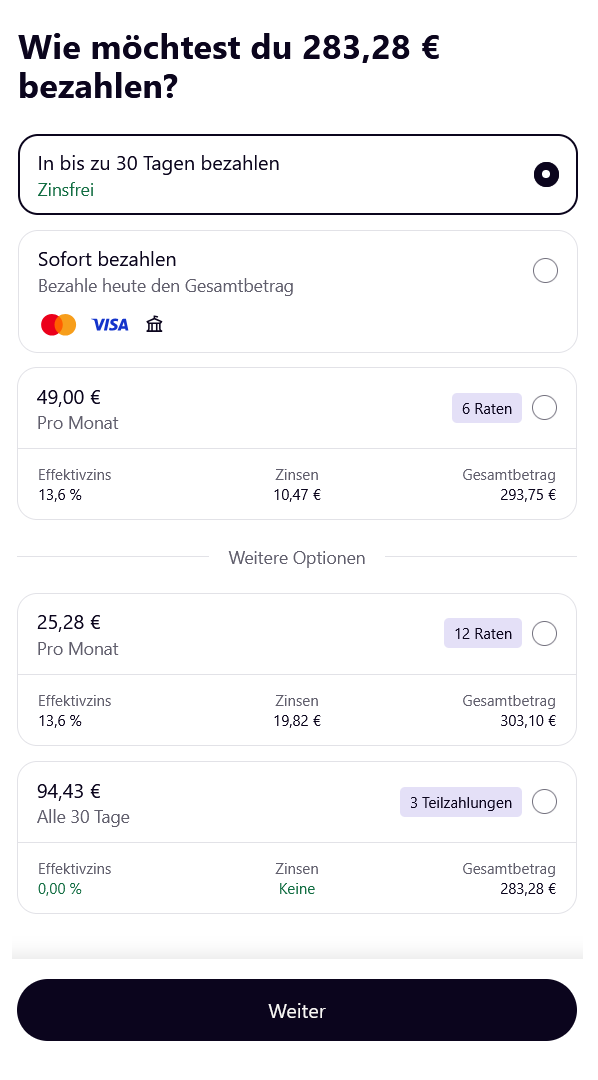Click the 6 Raten badge
The width and height of the screenshot is (598, 1080).
pyautogui.click(x=487, y=408)
